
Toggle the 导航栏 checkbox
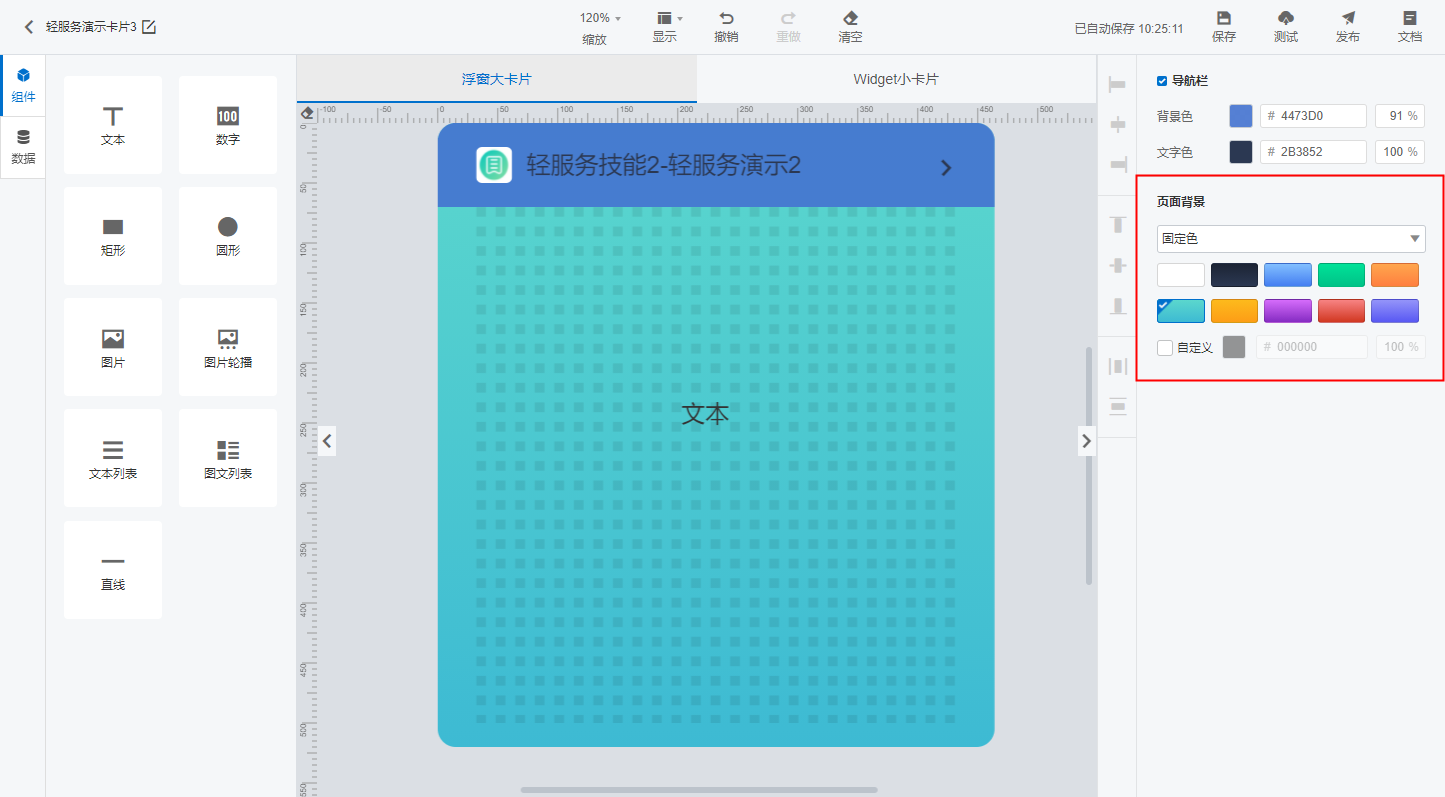(1162, 81)
